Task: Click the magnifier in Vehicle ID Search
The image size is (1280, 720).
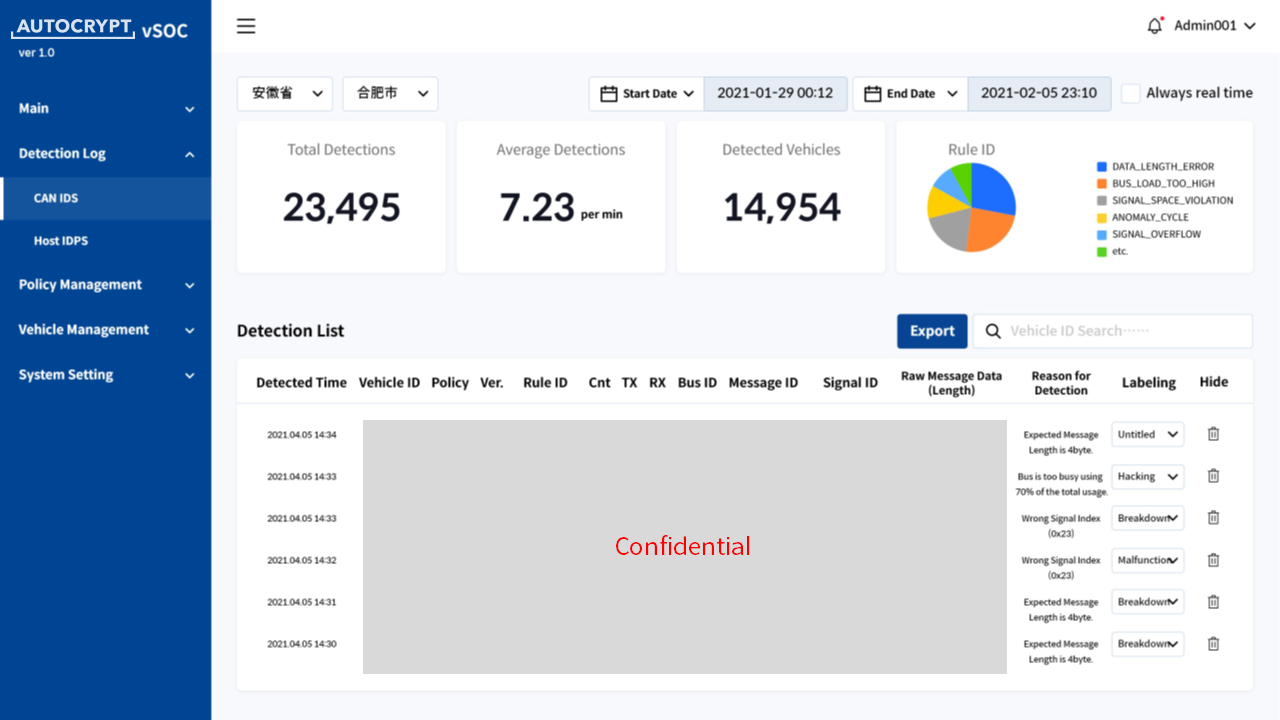Action: tap(991, 331)
